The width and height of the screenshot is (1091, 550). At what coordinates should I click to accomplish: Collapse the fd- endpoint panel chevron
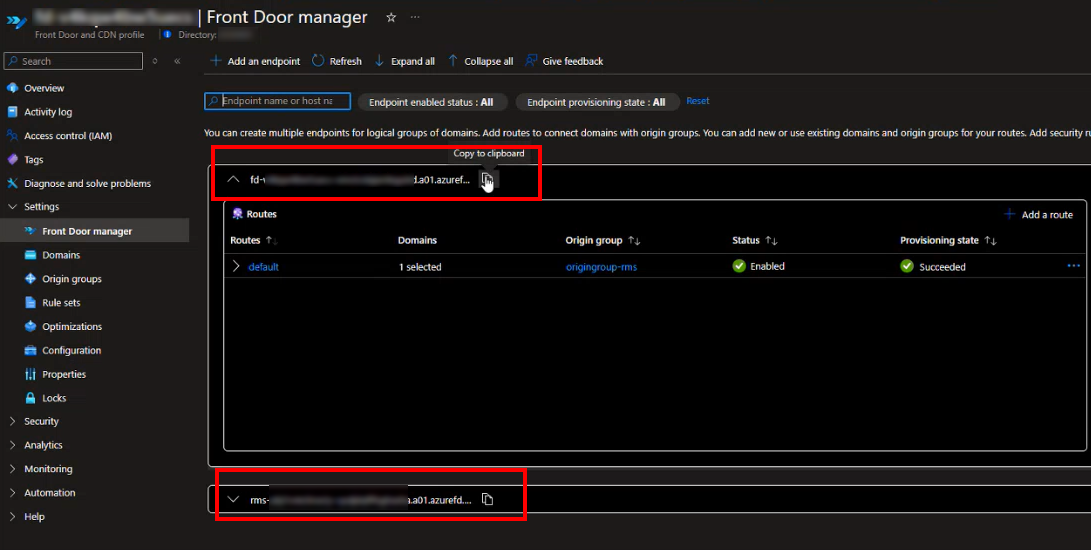click(233, 180)
